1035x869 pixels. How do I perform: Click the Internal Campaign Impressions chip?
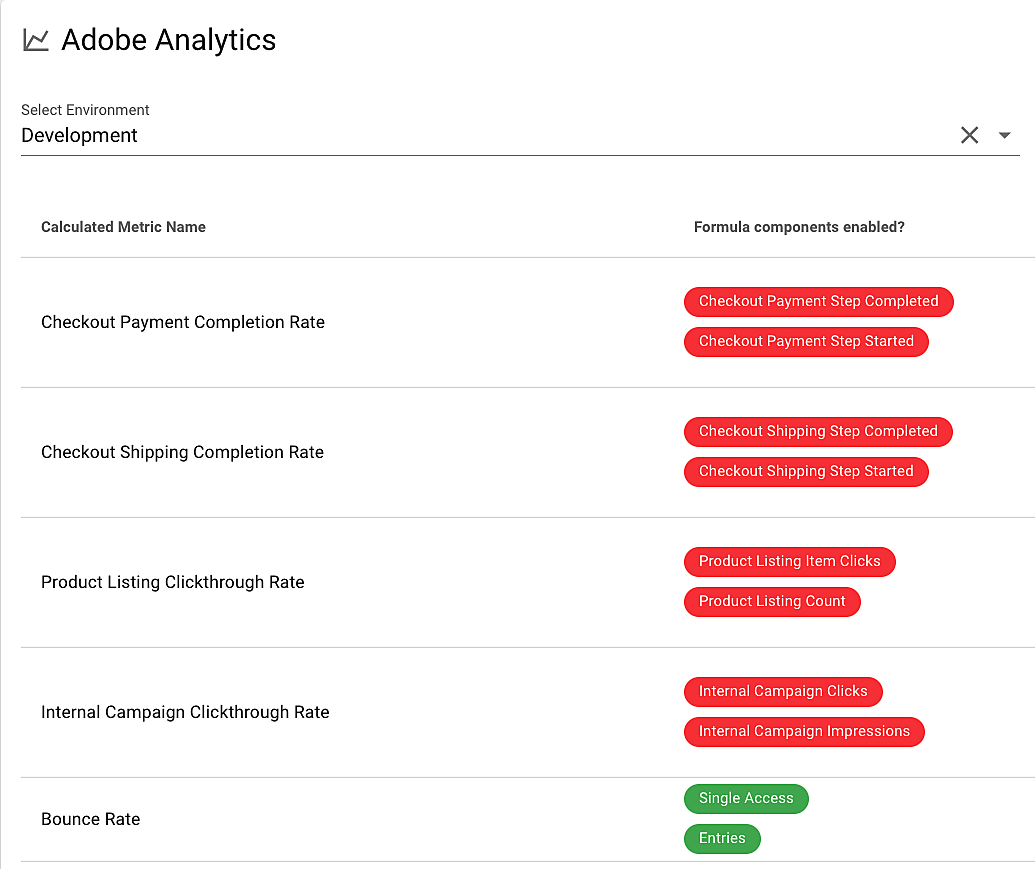click(804, 732)
